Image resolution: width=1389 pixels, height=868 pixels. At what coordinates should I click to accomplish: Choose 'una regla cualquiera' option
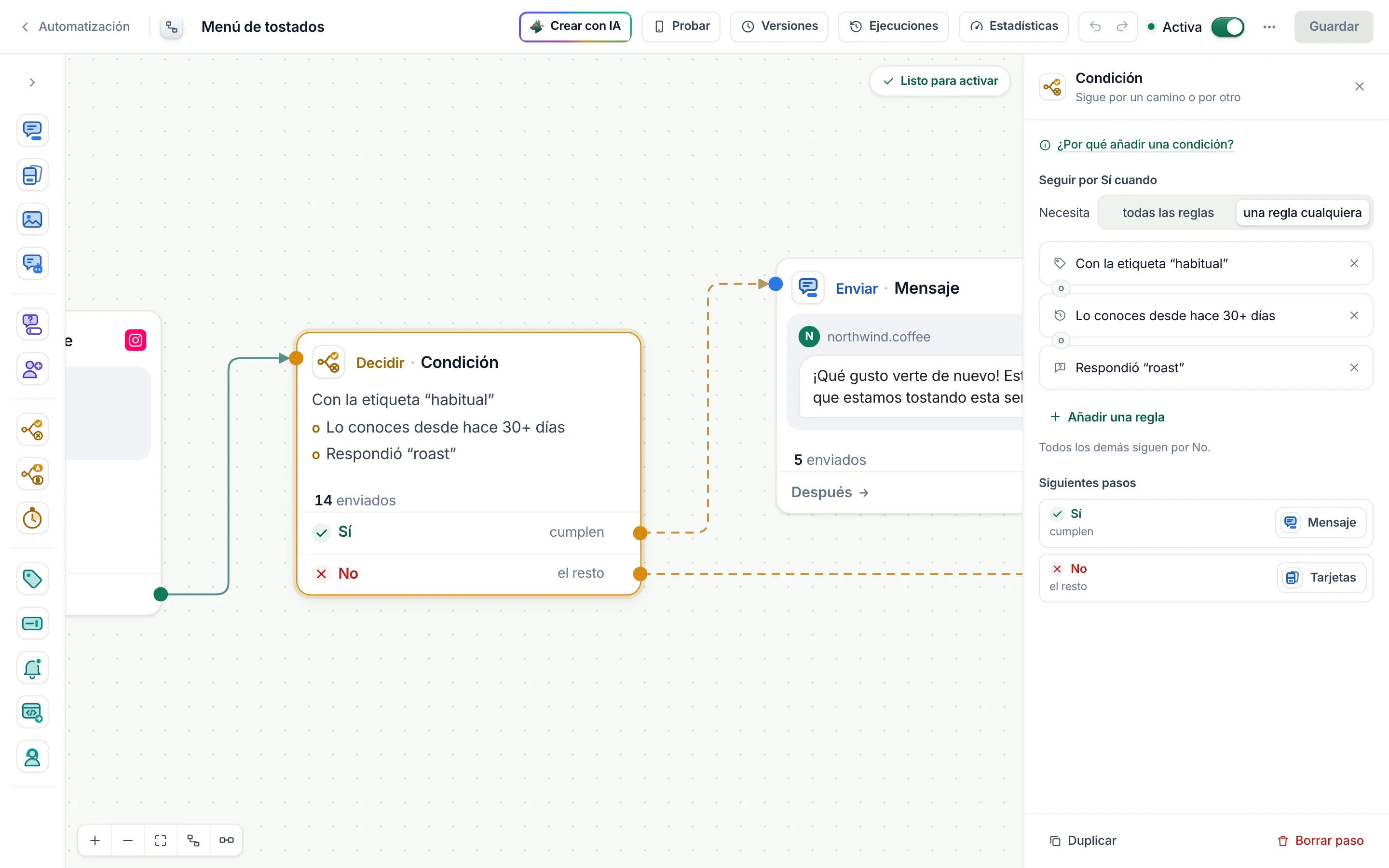pos(1302,212)
